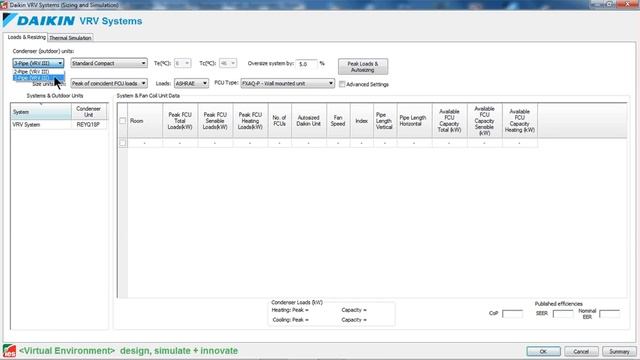Select the Loads & Resizing tab
This screenshot has width=640, height=360.
pyautogui.click(x=27, y=37)
